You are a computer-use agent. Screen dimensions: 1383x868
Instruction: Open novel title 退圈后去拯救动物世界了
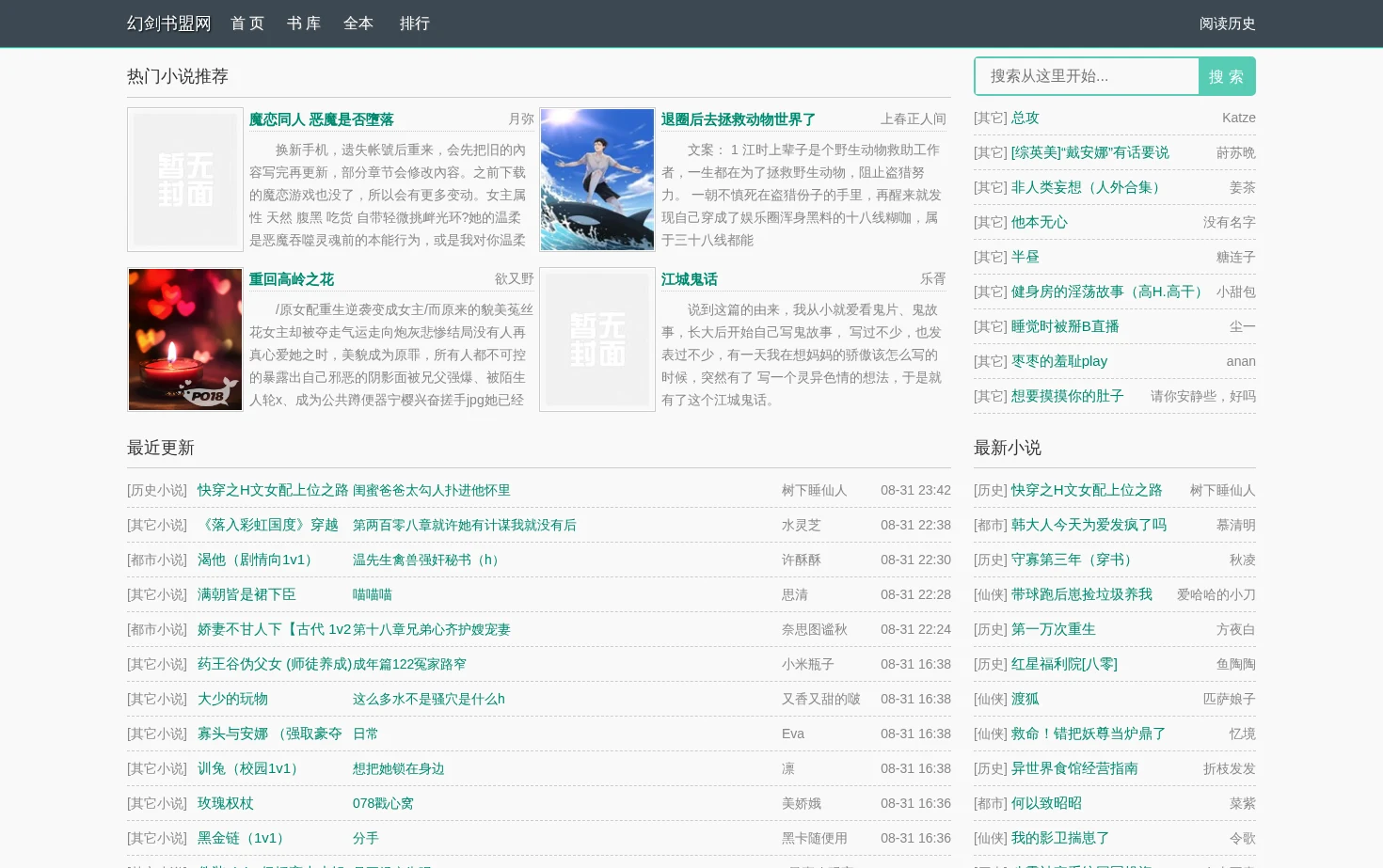[739, 119]
